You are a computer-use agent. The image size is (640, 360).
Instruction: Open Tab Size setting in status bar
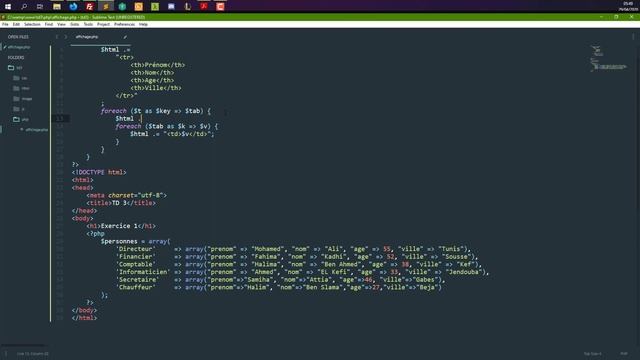click(592, 354)
